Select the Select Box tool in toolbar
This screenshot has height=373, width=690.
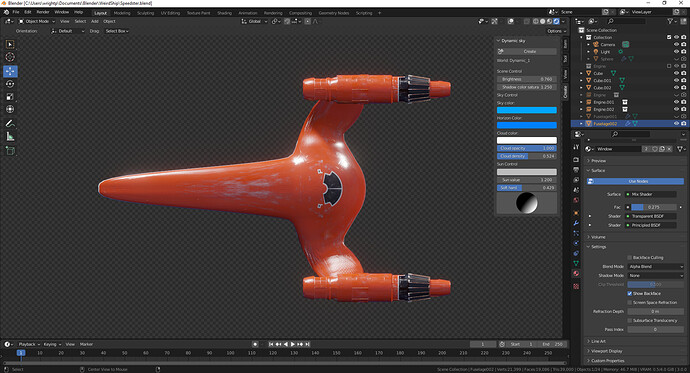point(10,44)
